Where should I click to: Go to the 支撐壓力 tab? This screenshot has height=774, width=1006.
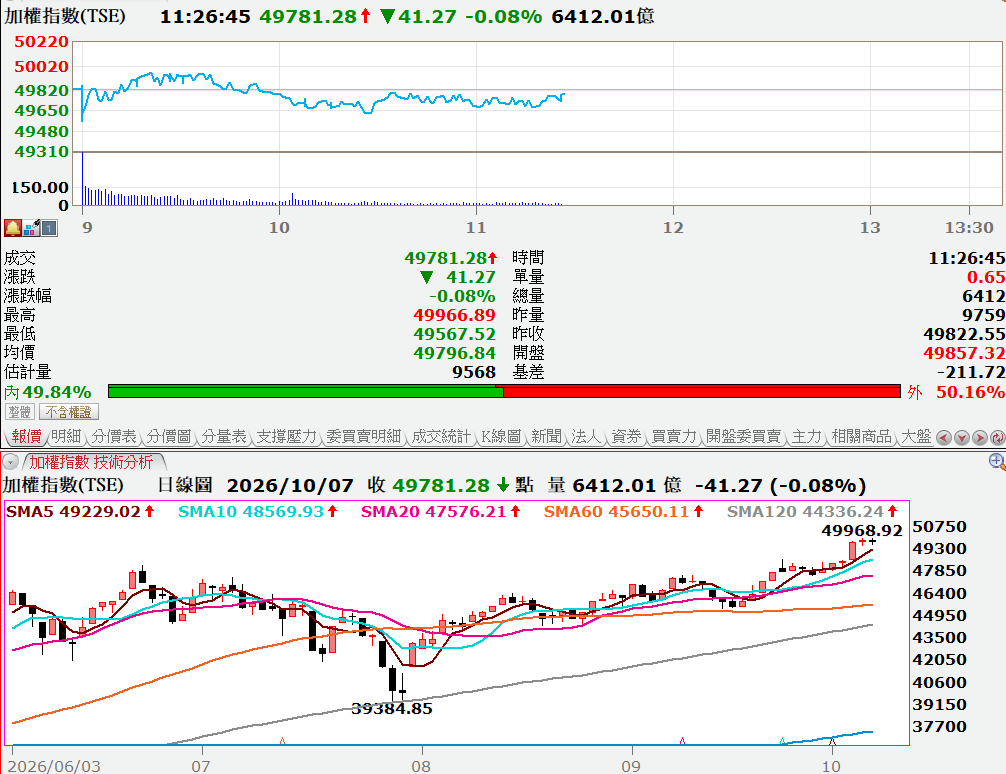pos(287,436)
